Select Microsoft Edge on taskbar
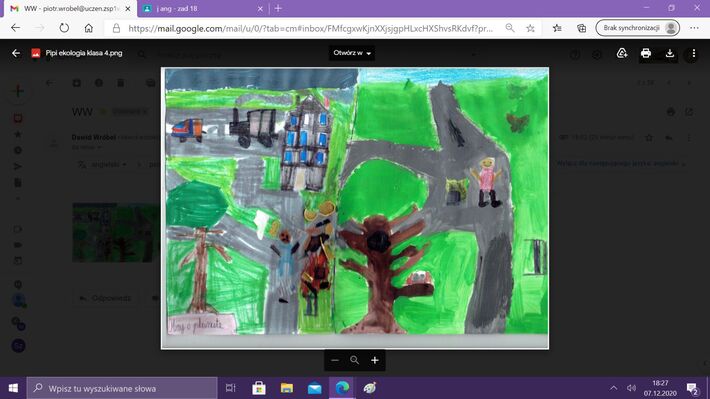Image resolution: width=710 pixels, height=399 pixels. pyautogui.click(x=342, y=388)
